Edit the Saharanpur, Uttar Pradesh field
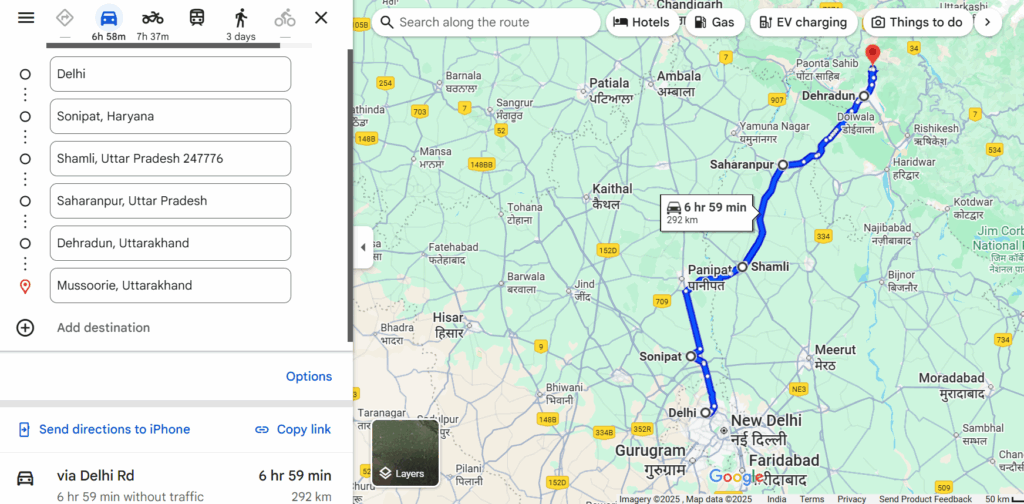The image size is (1024, 504). (170, 201)
